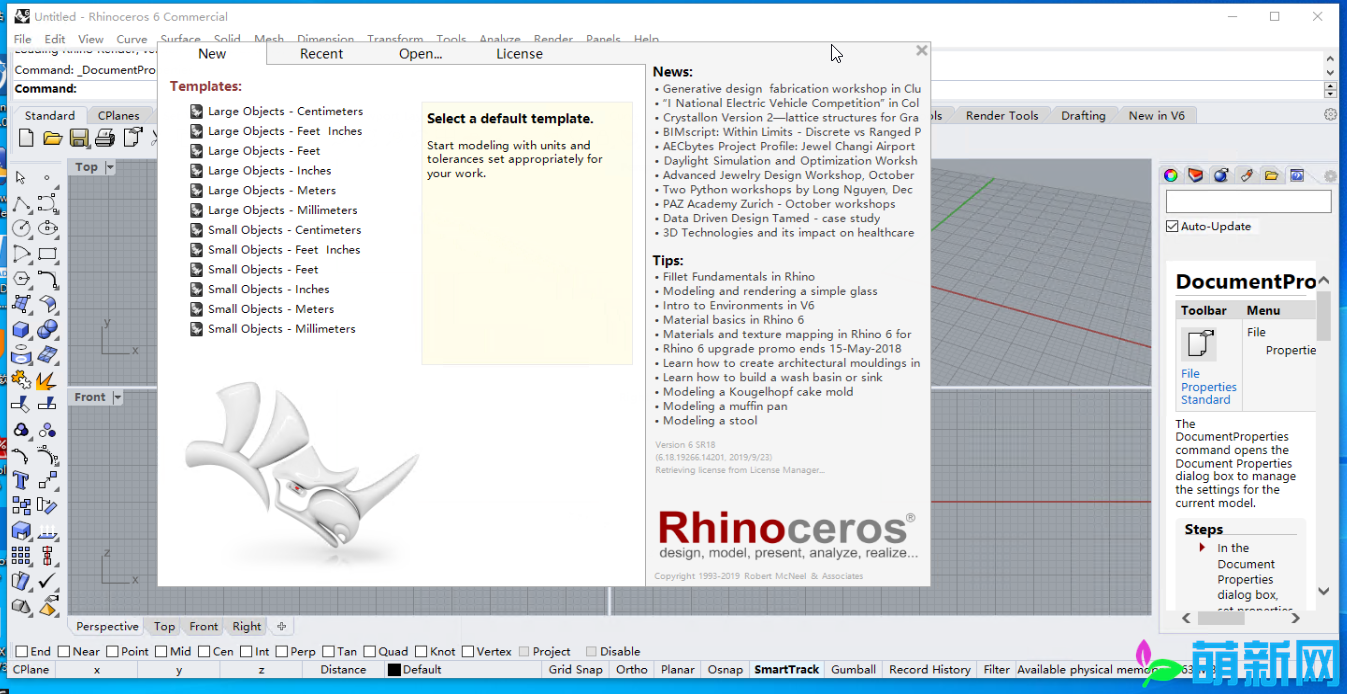
Task: Select the Text object tool
Action: click(x=21, y=481)
